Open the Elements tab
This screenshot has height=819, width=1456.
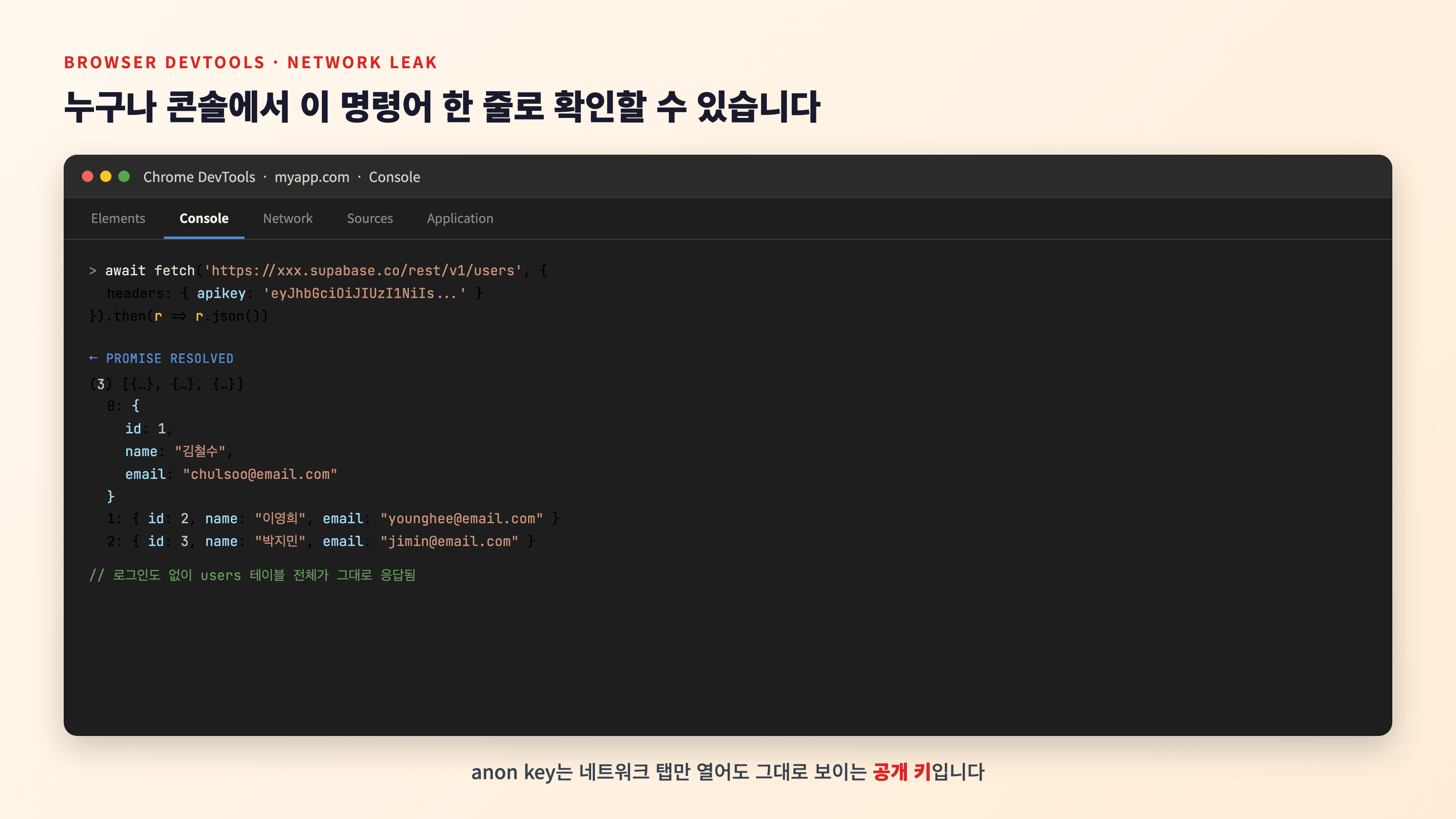[118, 218]
